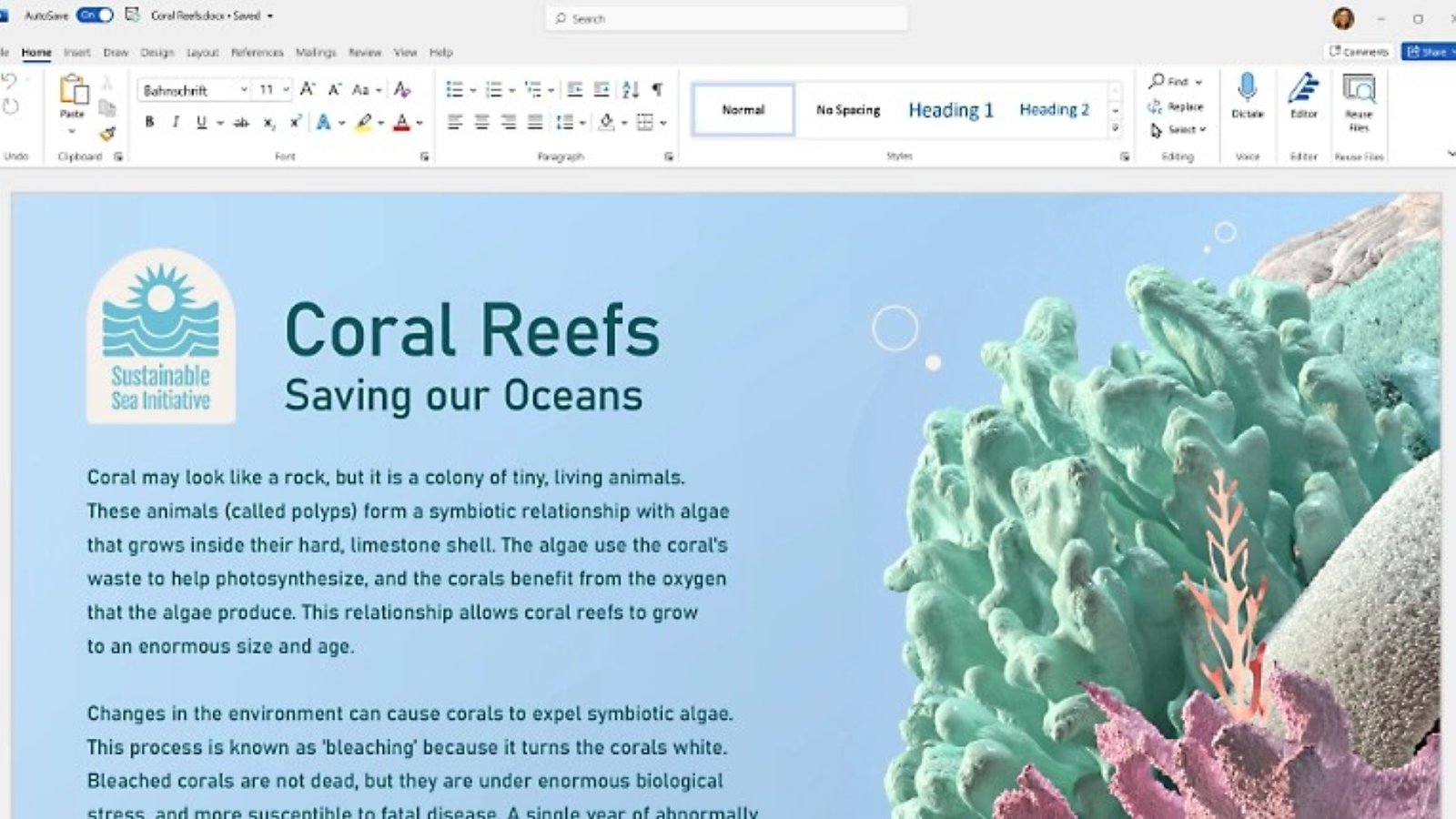Click inside the Search box

(x=726, y=18)
